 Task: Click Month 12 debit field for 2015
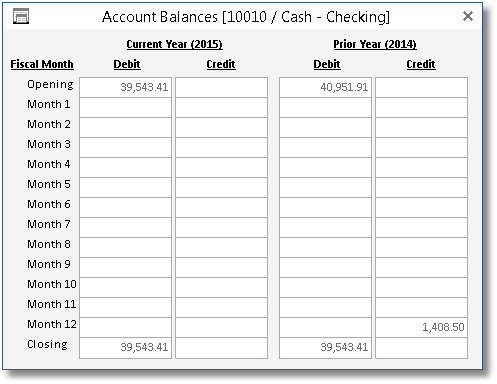pos(126,327)
